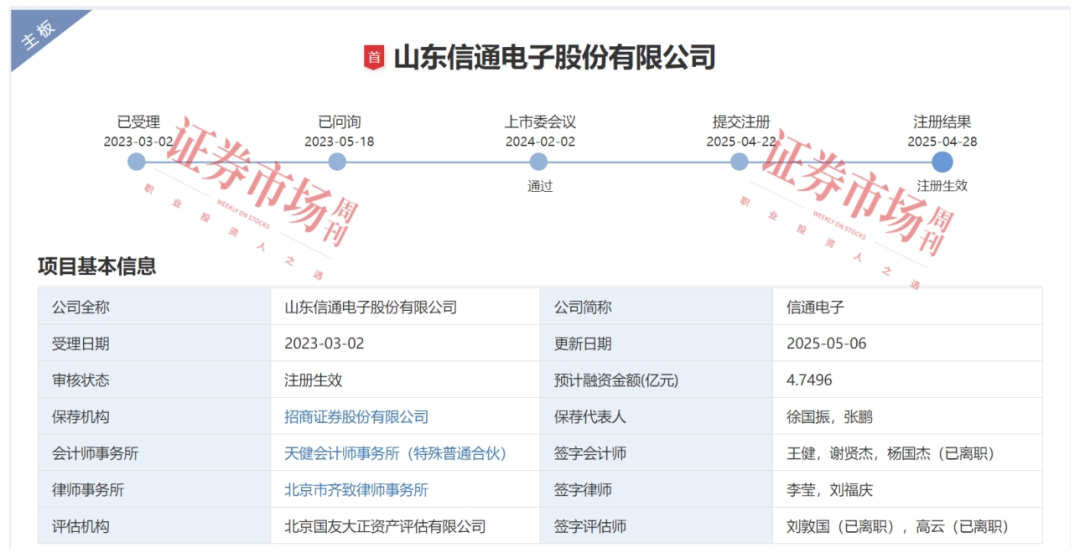Click the 2023-03-02 value in 受理日期 row
Image resolution: width=1080 pixels, height=558 pixels.
(405, 344)
